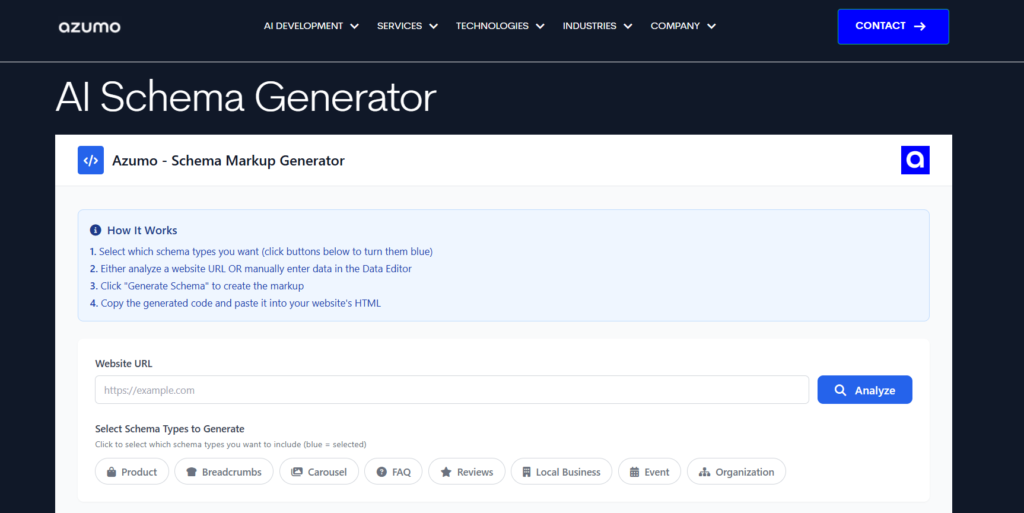The image size is (1024, 513).
Task: Expand the AI Development chevron
Action: point(355,27)
